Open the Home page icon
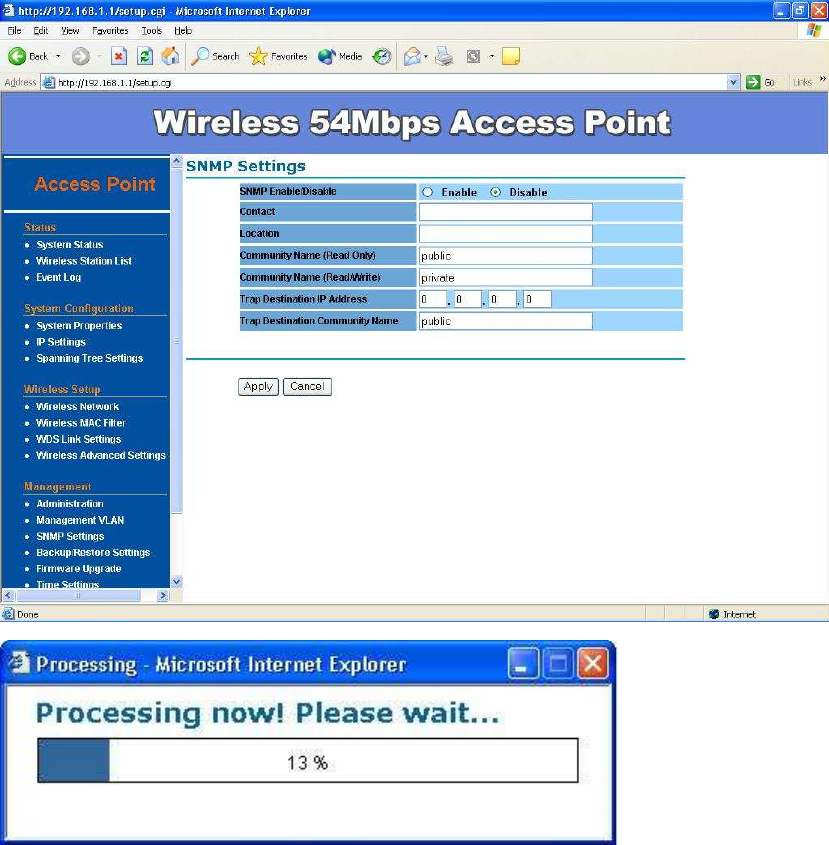 170,56
